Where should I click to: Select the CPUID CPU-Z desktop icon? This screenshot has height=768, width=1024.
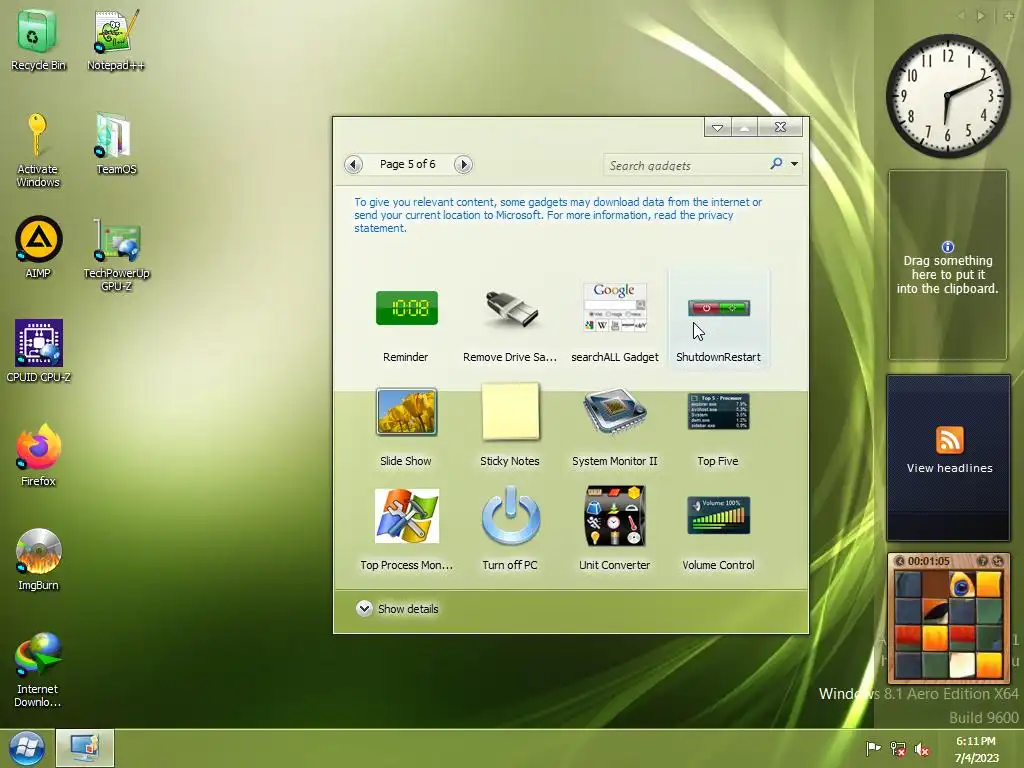pyautogui.click(x=38, y=351)
